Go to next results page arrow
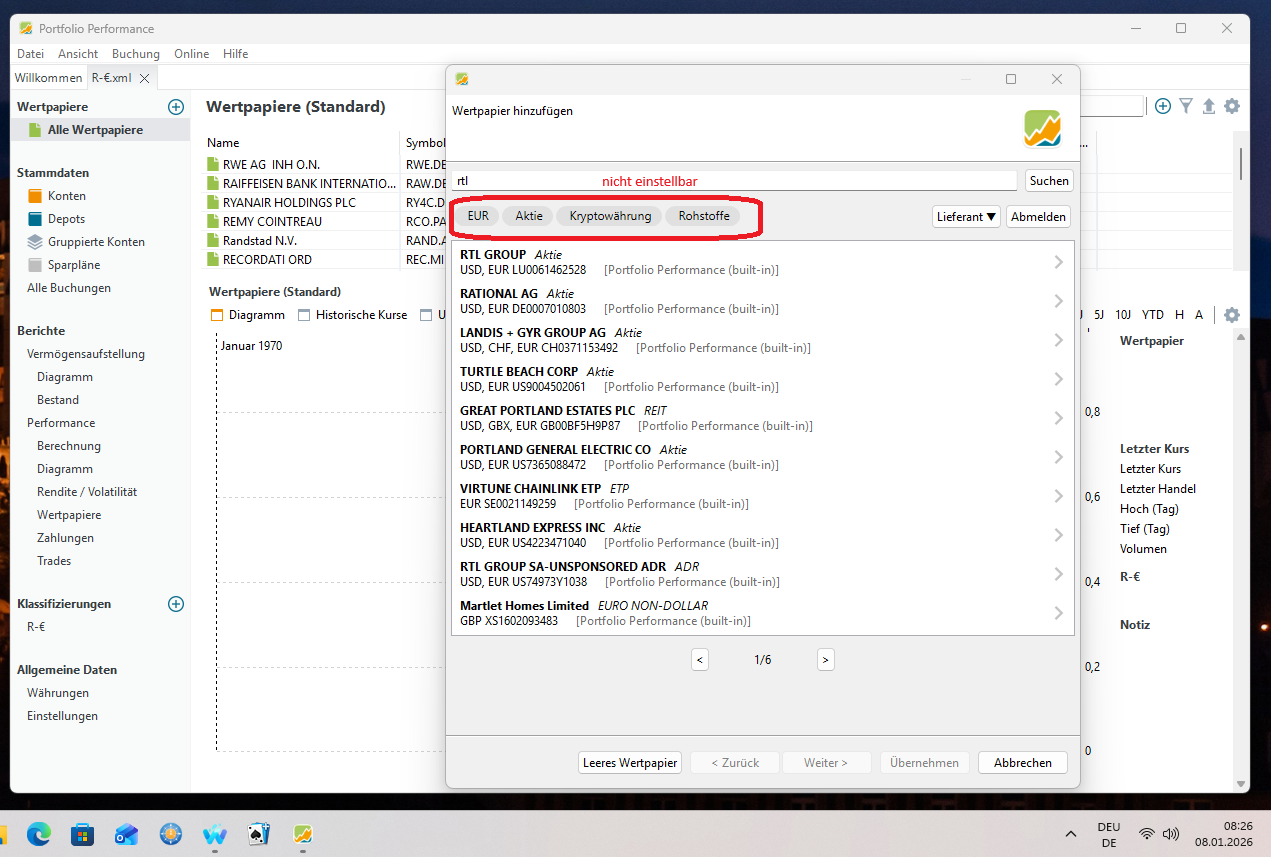The height and width of the screenshot is (857, 1271). click(825, 660)
